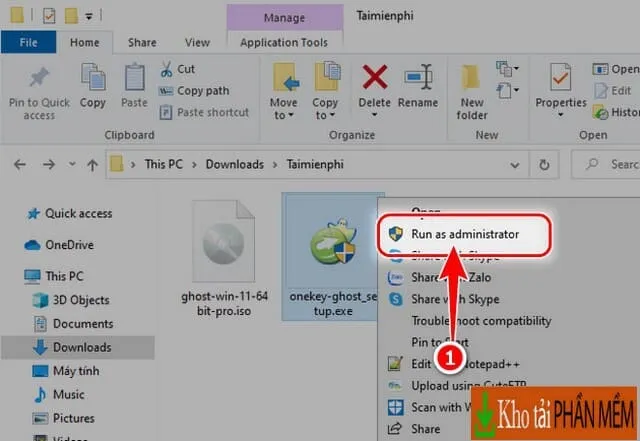Select the ghost-win-11-64bit-pro.iso file
This screenshot has width=640, height=441.
pos(224,259)
